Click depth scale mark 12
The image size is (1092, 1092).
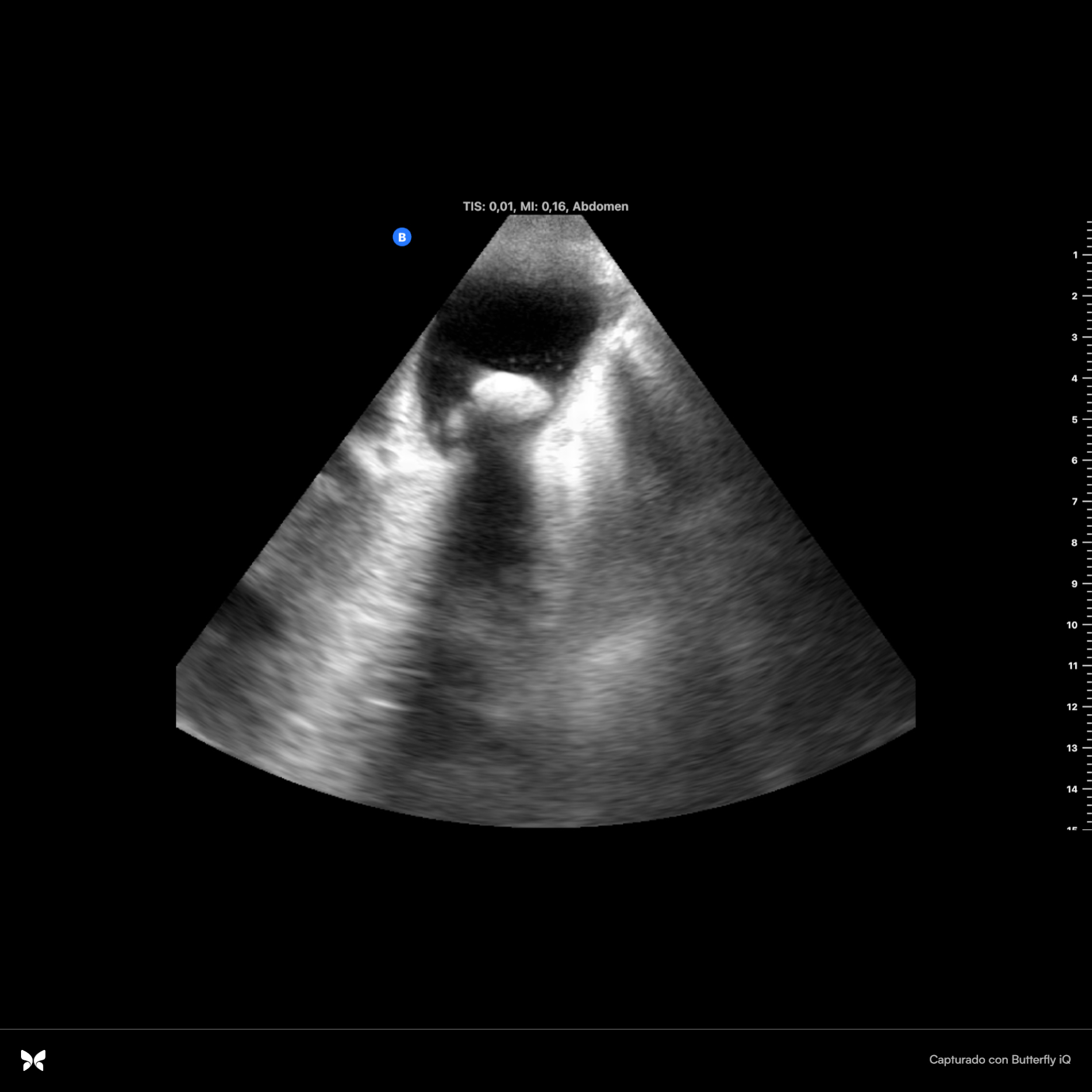coord(1073,707)
